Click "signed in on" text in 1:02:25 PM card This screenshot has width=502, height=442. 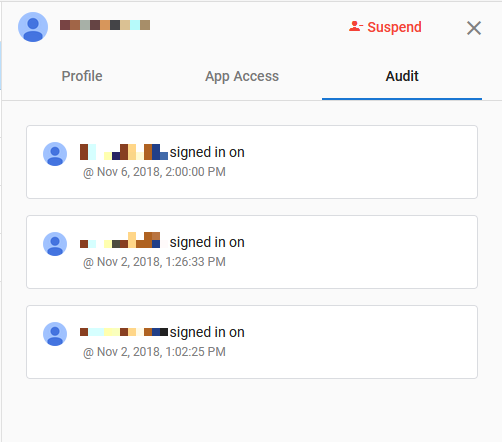pos(207,333)
